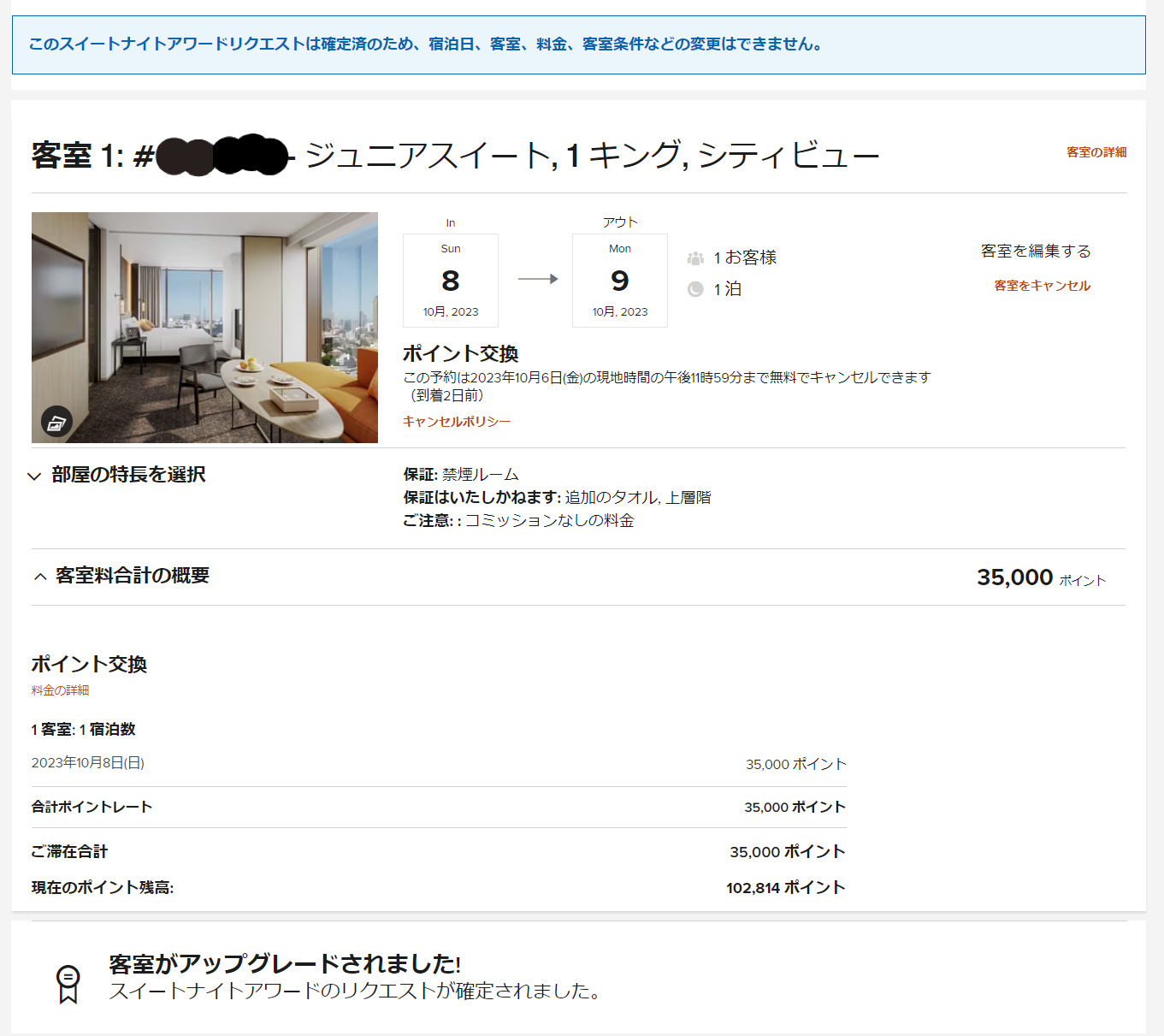Click the 35,000 ポイント total in summary header
Image resolution: width=1164 pixels, height=1036 pixels.
(1040, 577)
